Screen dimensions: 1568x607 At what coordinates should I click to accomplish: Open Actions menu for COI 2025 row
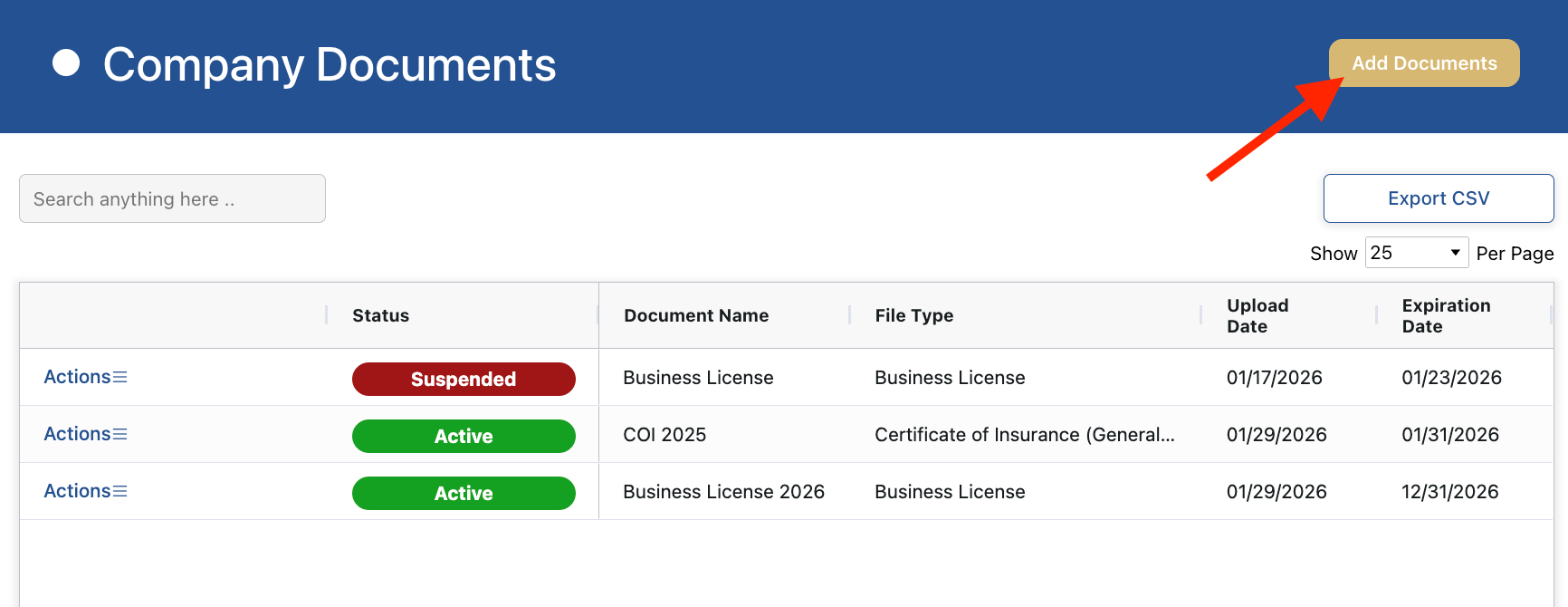(x=78, y=434)
